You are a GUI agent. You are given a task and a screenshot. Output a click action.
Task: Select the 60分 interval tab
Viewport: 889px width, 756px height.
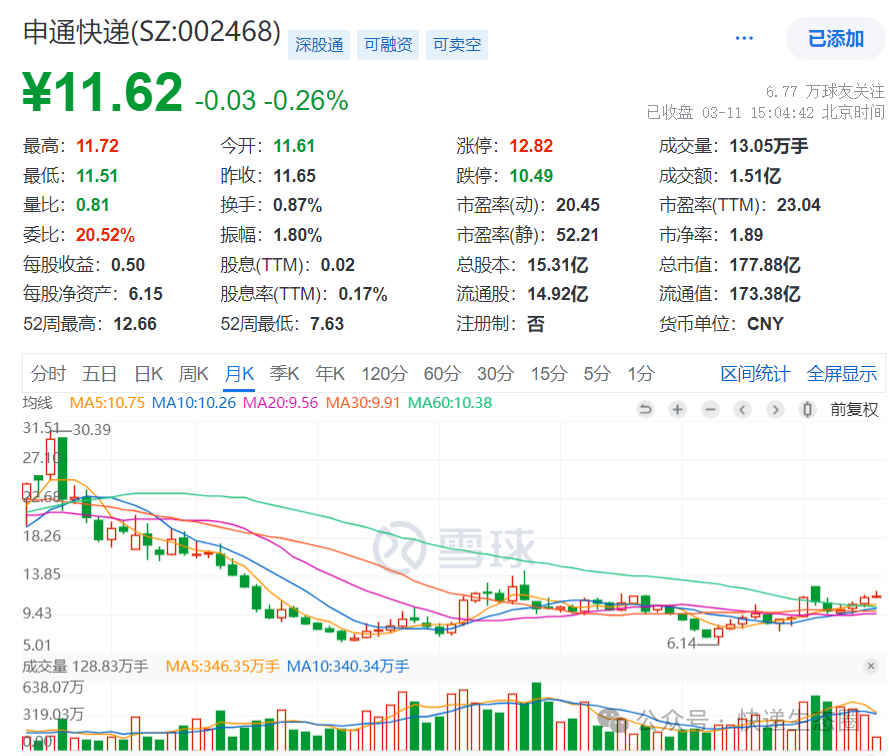pos(441,374)
